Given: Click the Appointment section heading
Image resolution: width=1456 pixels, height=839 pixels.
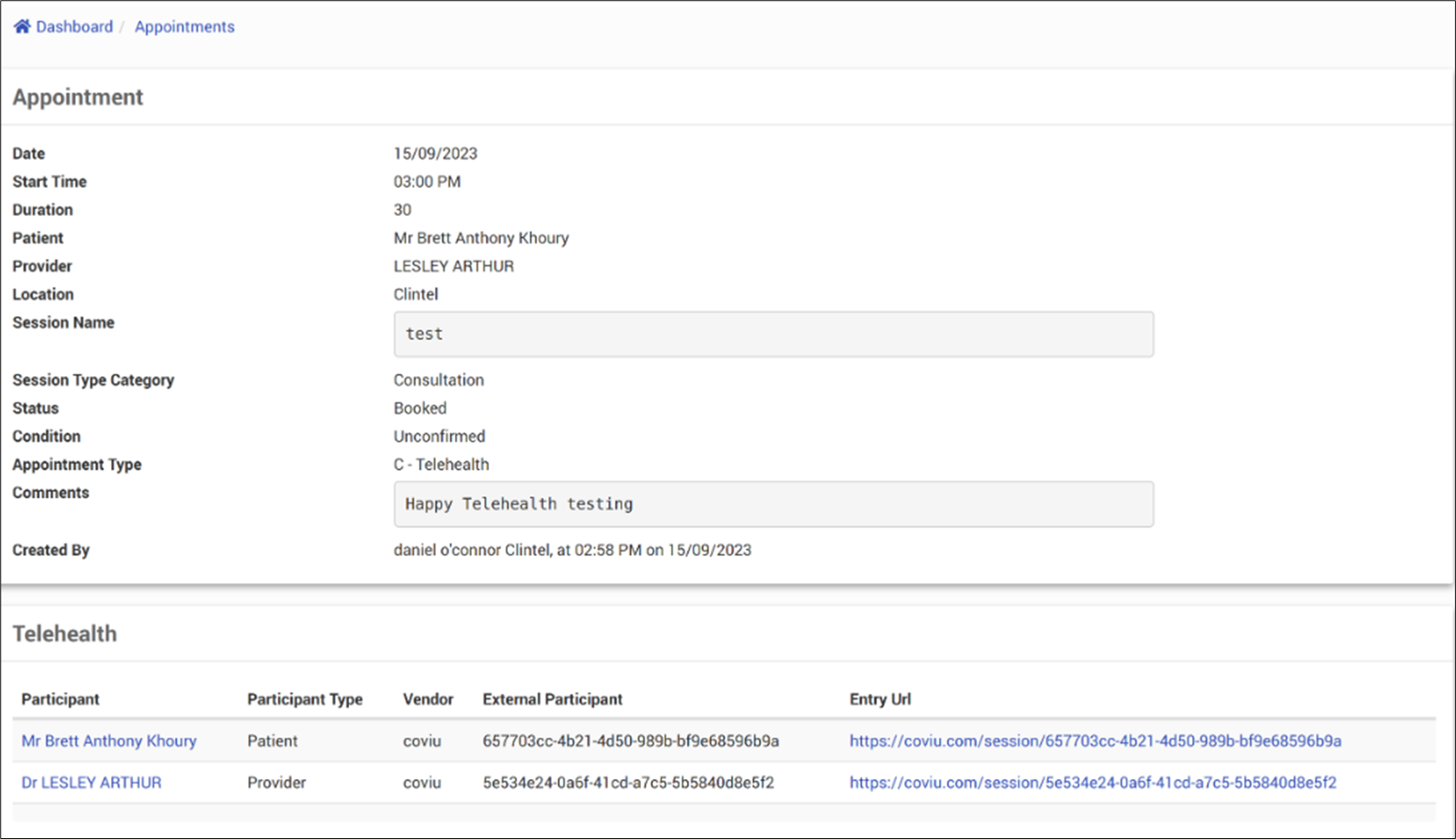Looking at the screenshot, I should tap(78, 97).
